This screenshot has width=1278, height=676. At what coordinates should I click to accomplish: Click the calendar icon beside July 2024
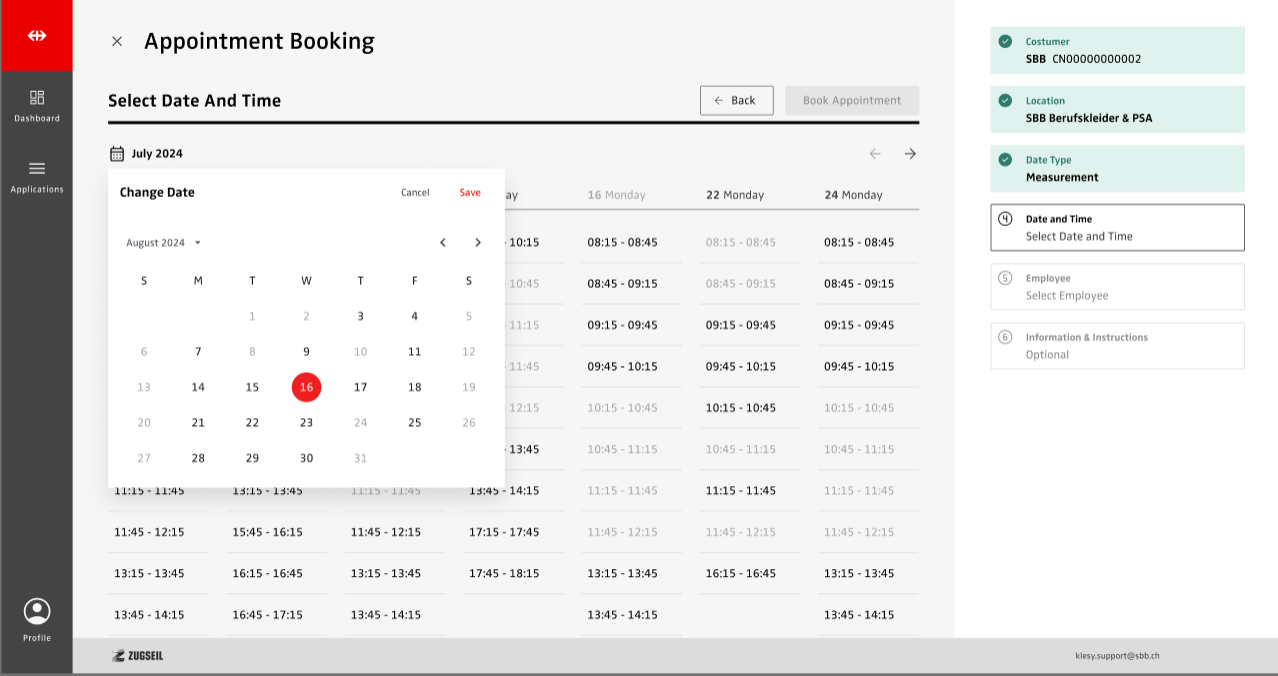(x=117, y=154)
